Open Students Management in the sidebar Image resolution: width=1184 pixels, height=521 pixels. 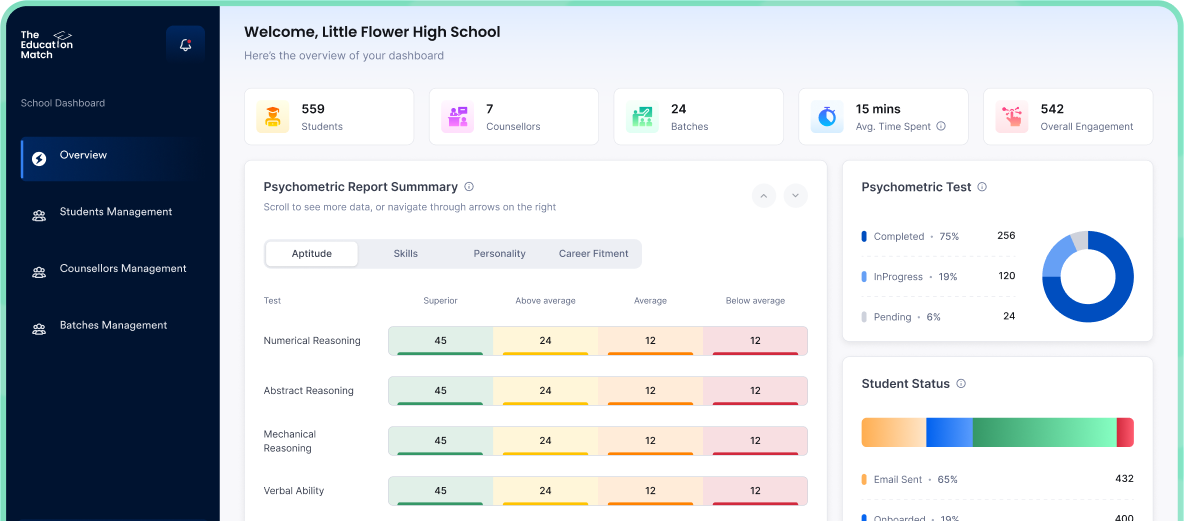point(115,212)
